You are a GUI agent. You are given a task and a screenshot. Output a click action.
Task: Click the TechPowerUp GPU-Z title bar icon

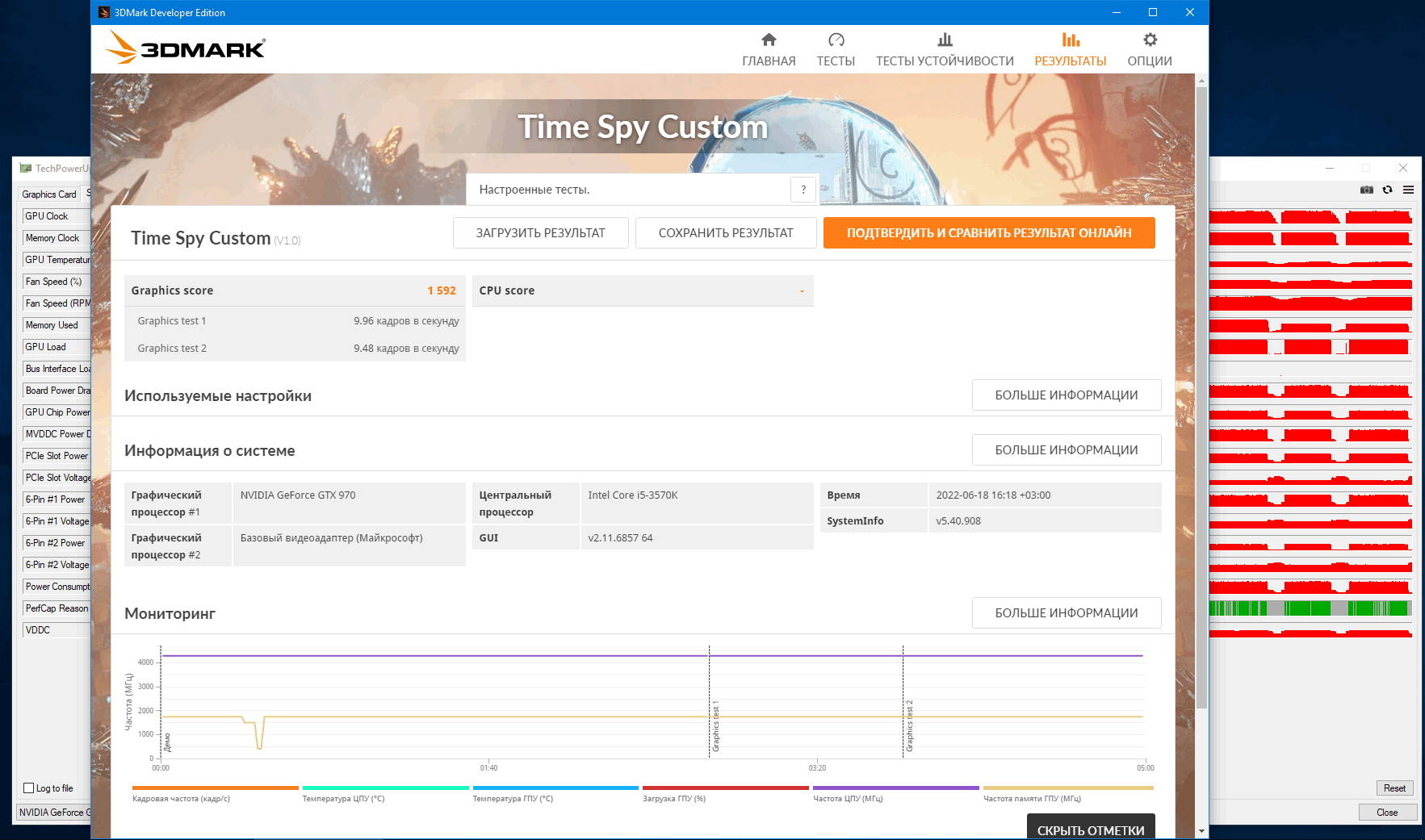pos(25,168)
